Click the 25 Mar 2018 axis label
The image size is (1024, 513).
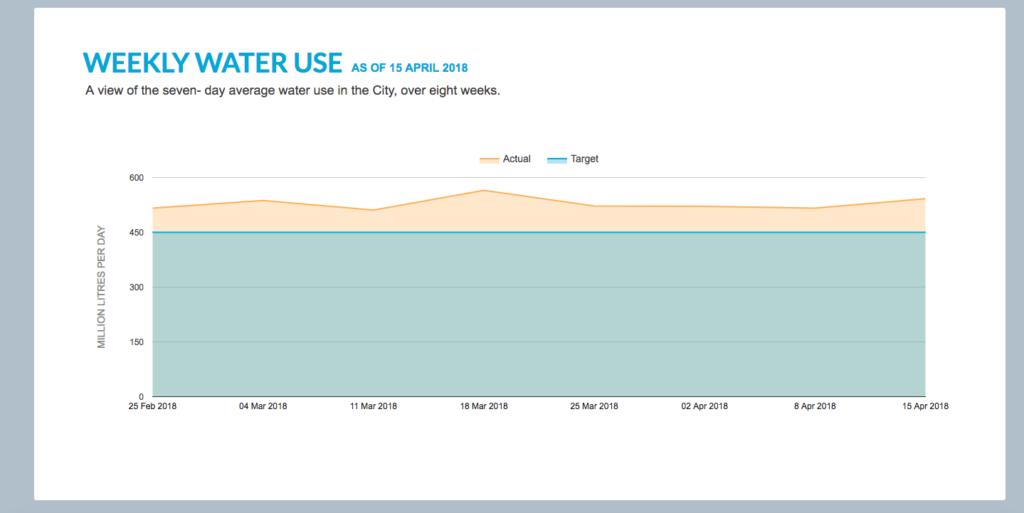click(594, 406)
